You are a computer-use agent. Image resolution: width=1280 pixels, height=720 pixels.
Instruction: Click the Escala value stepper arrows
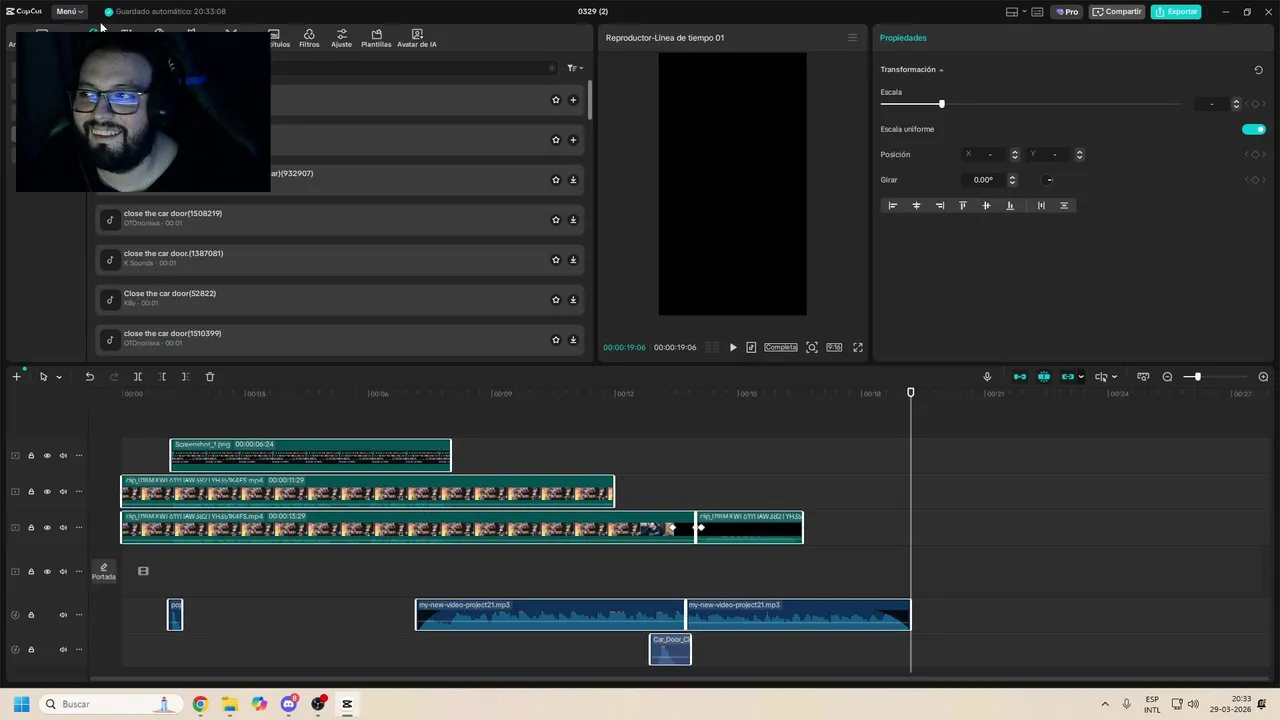(1236, 104)
